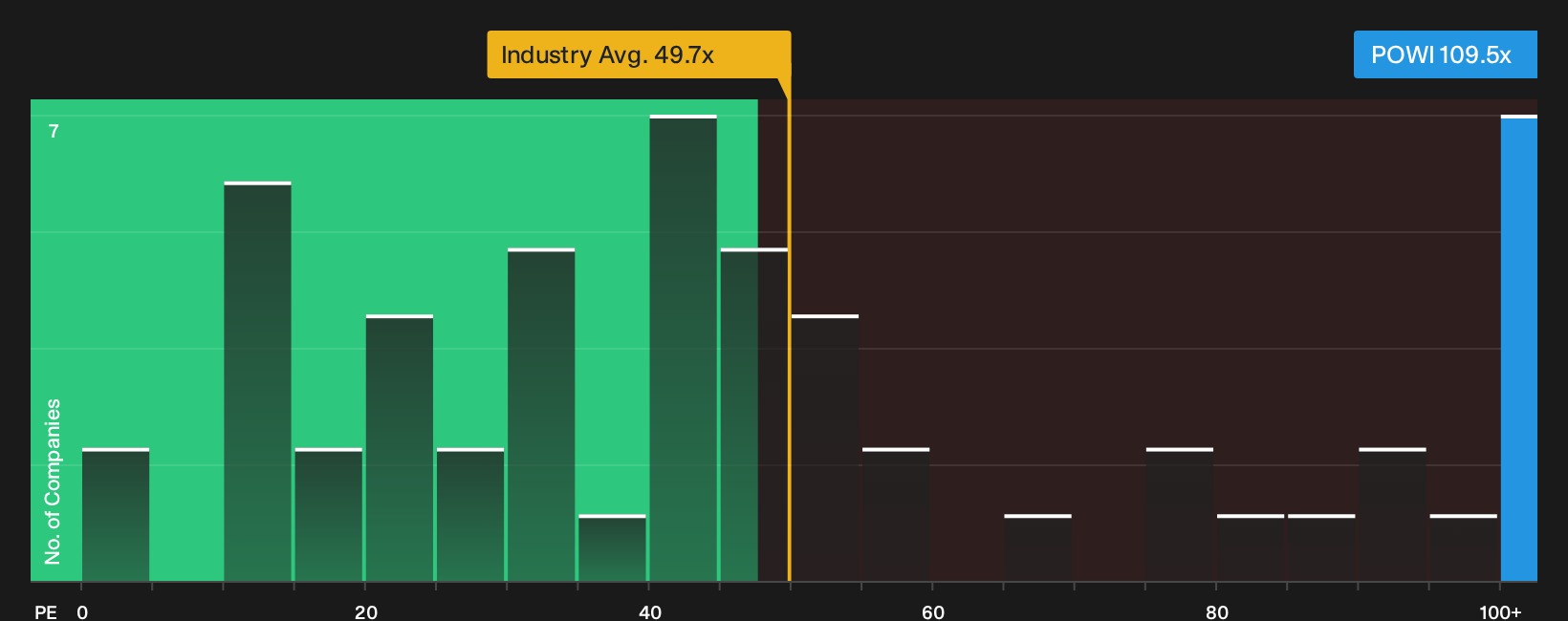Click the axis label 80

click(1216, 611)
